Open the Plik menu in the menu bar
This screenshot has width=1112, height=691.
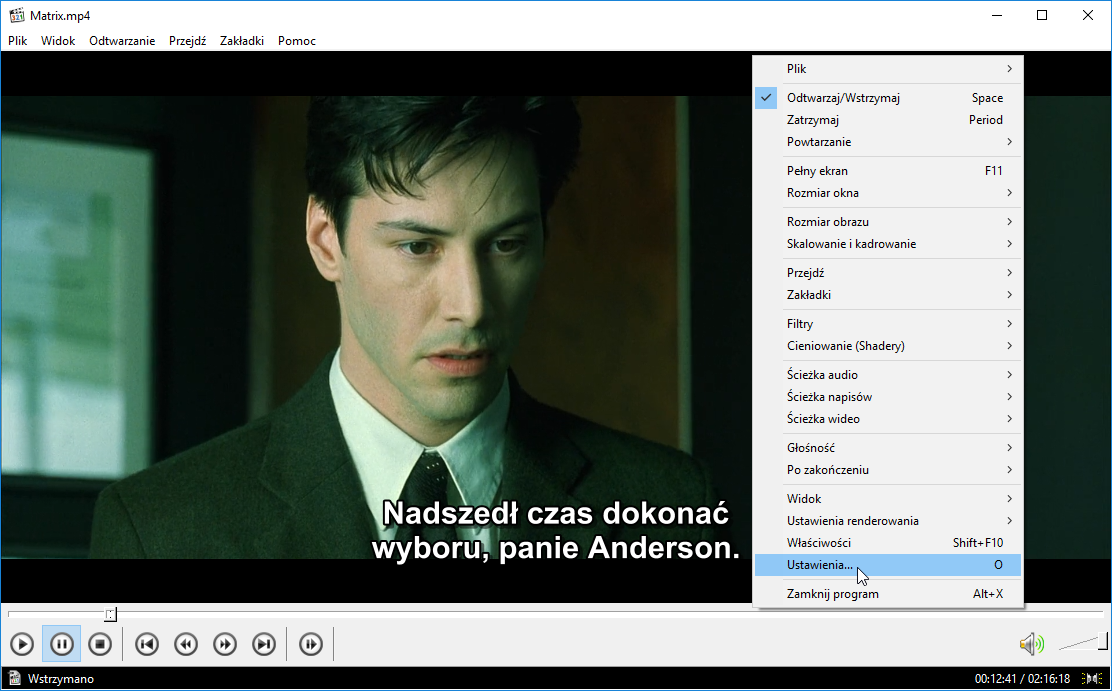coord(18,40)
